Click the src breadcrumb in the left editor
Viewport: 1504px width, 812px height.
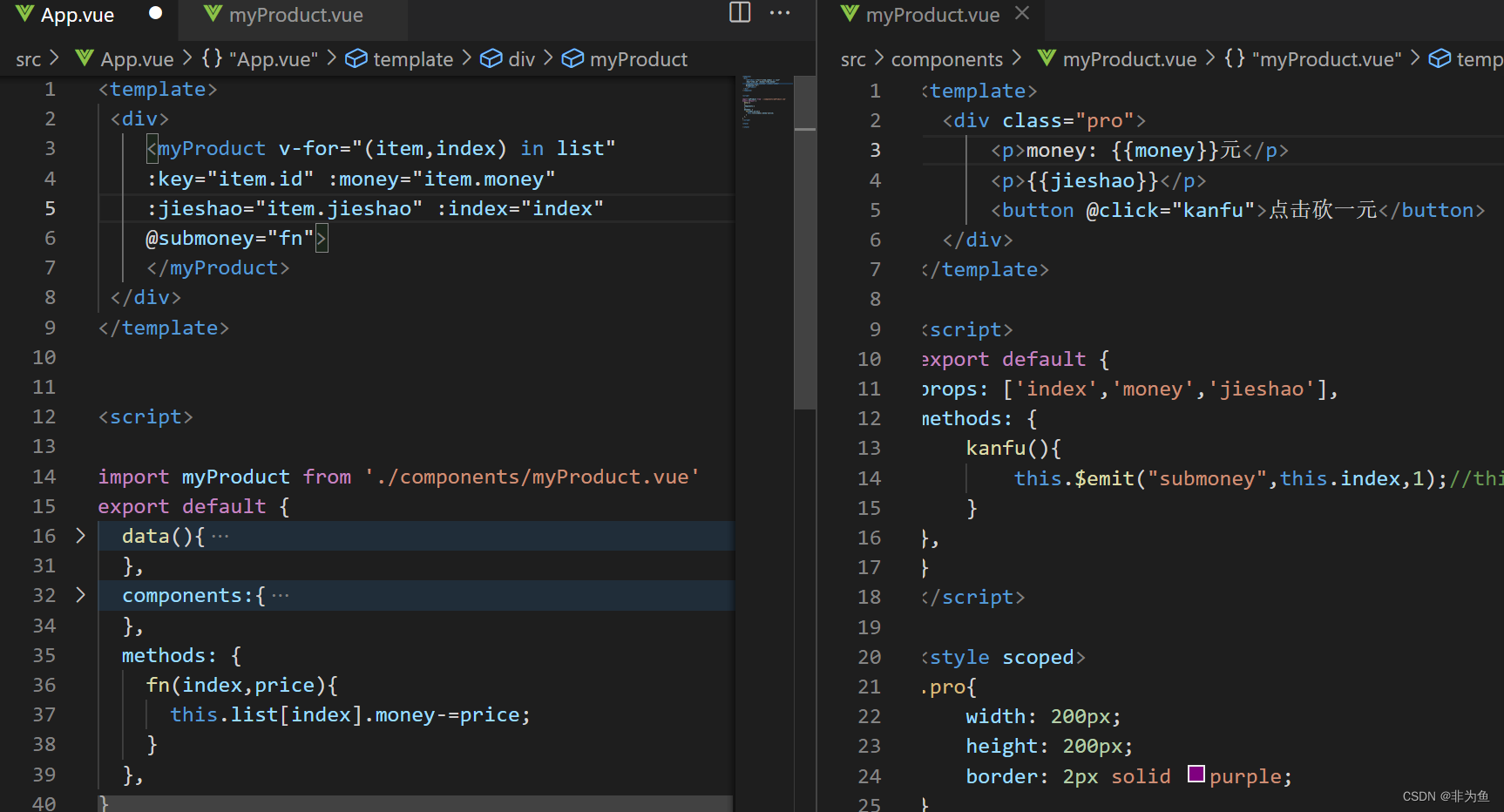(28, 59)
